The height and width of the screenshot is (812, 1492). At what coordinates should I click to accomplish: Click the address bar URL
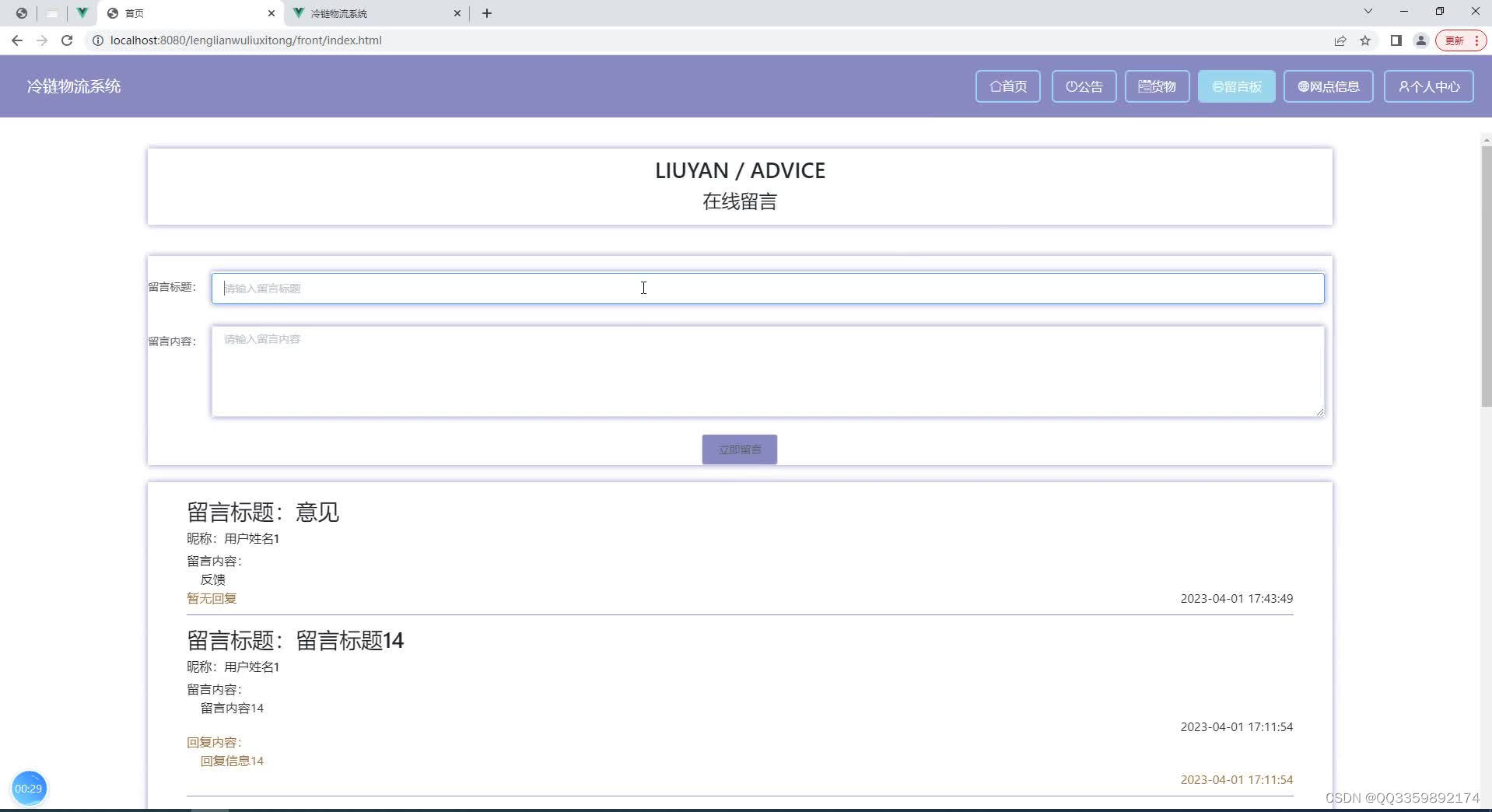coord(246,40)
